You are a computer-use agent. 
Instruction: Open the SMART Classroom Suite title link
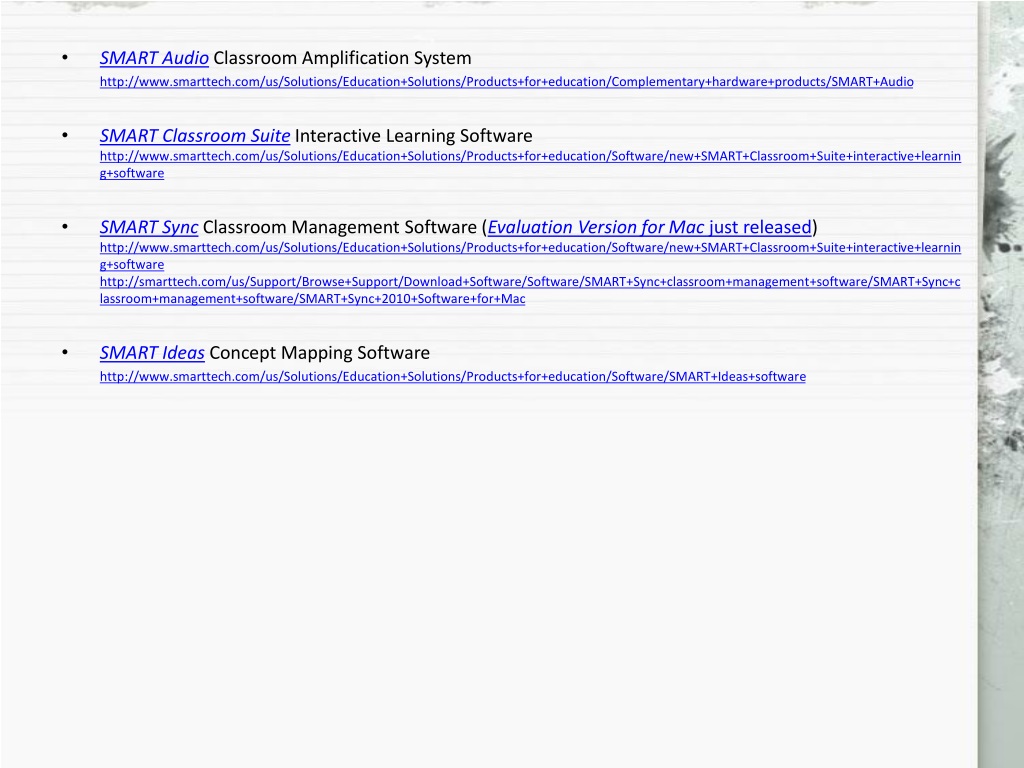click(195, 136)
